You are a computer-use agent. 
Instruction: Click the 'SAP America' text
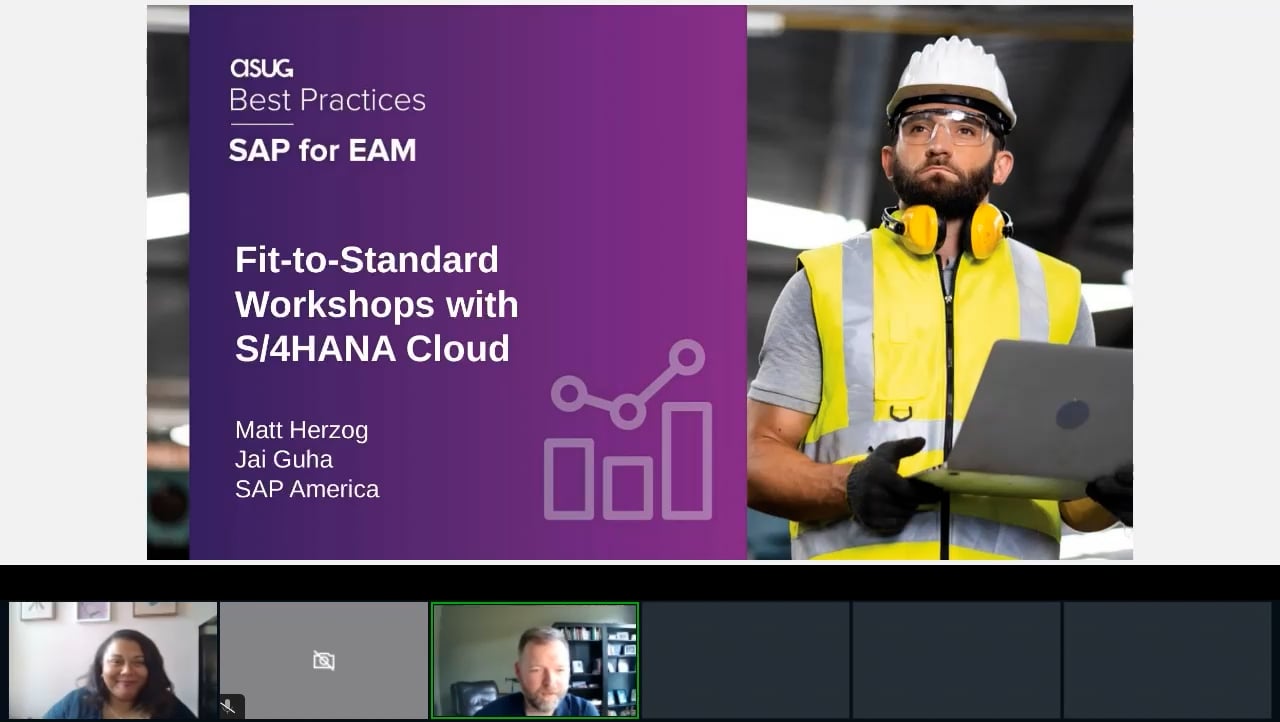point(307,489)
